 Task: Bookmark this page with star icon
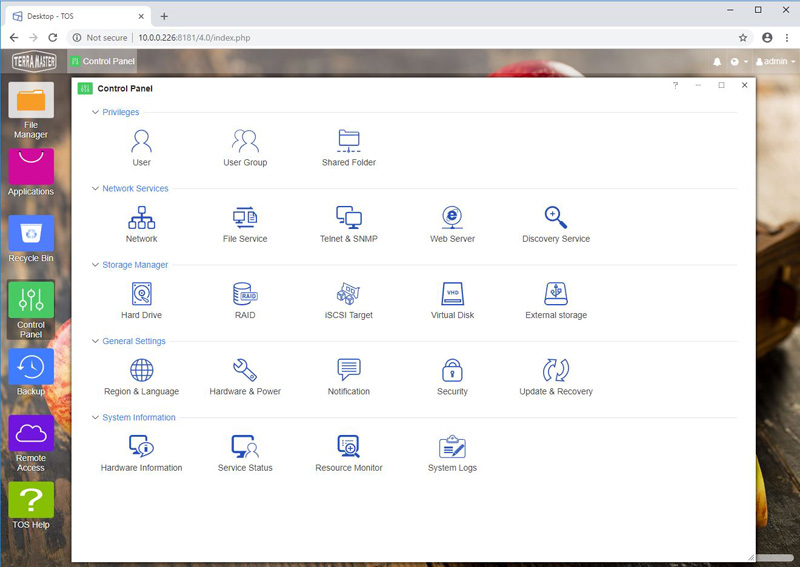pos(743,38)
